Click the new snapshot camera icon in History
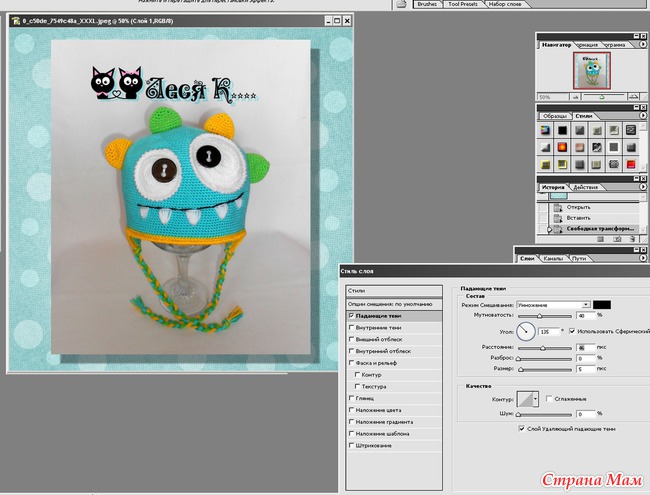 617,240
